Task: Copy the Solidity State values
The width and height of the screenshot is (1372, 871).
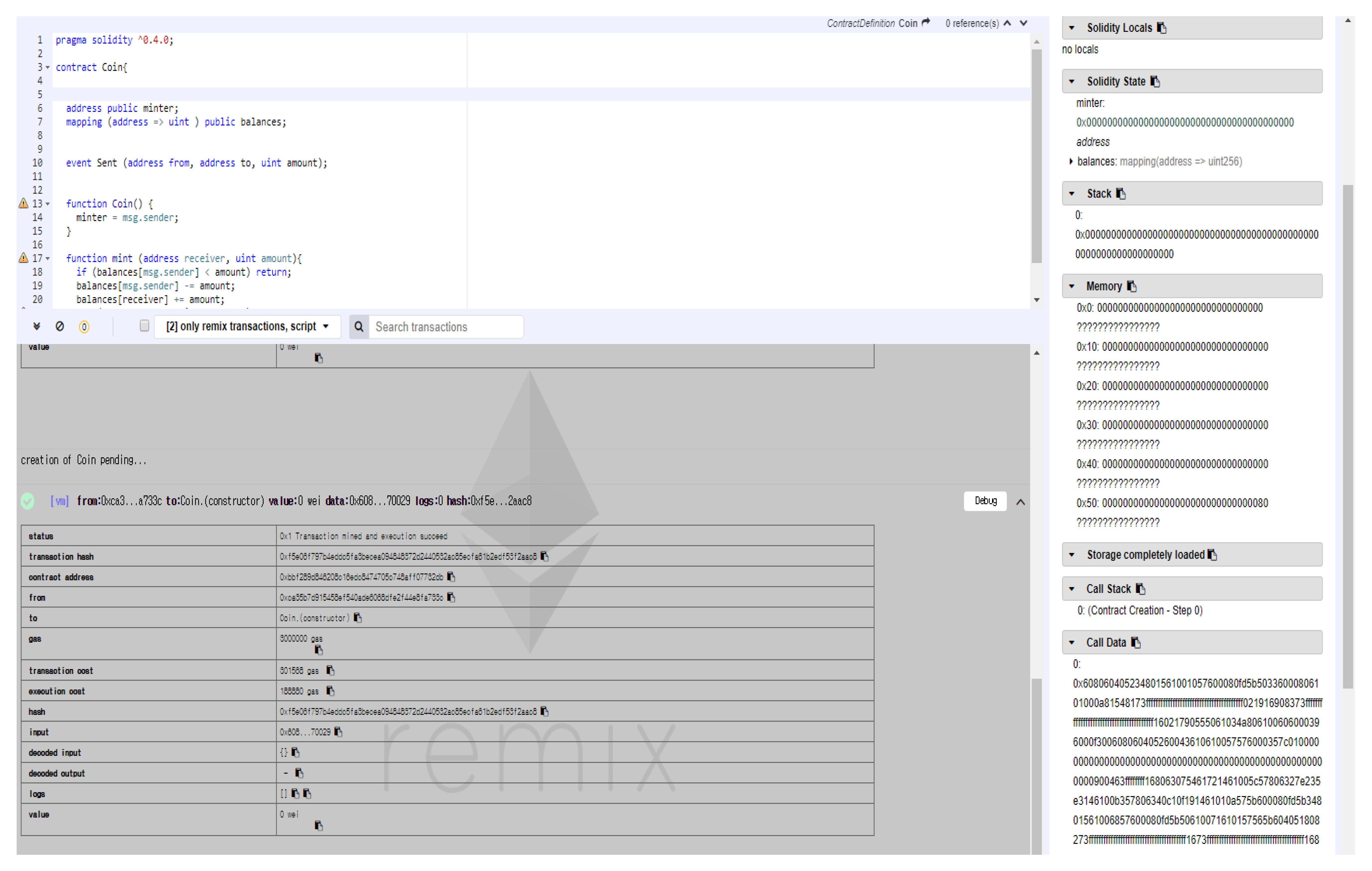Action: [1155, 81]
